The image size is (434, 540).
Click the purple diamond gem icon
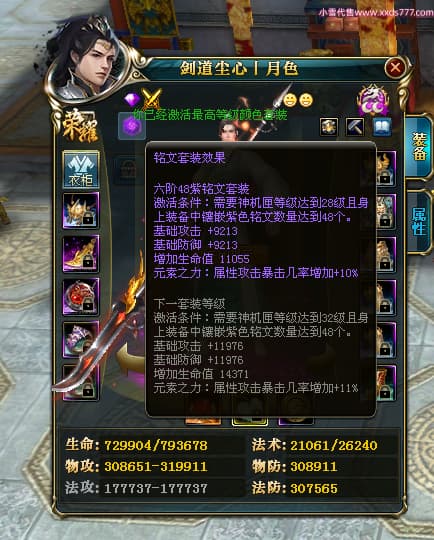(132, 100)
